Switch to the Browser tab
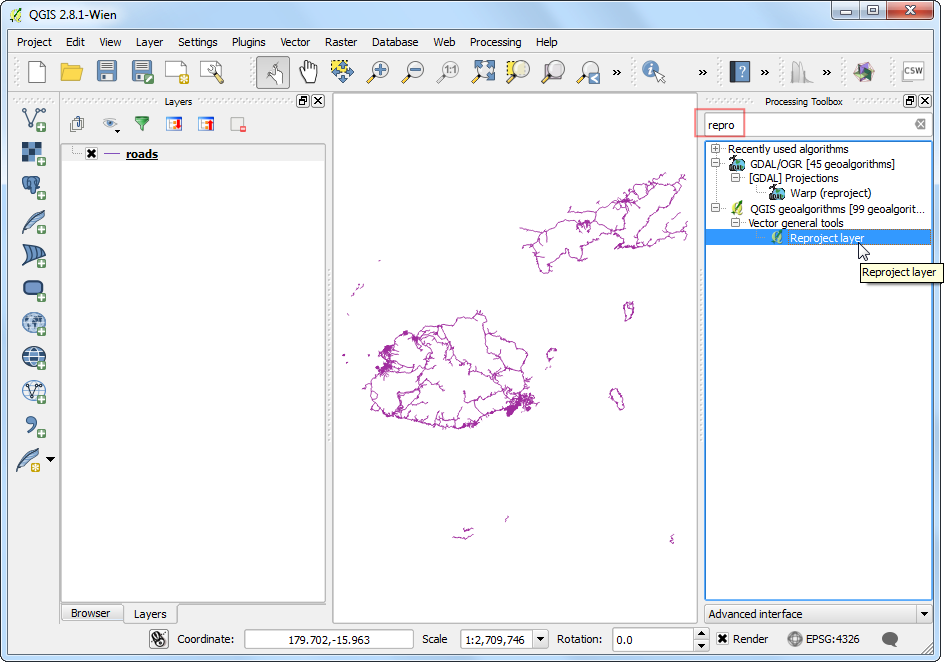Image resolution: width=944 pixels, height=662 pixels. click(x=90, y=613)
